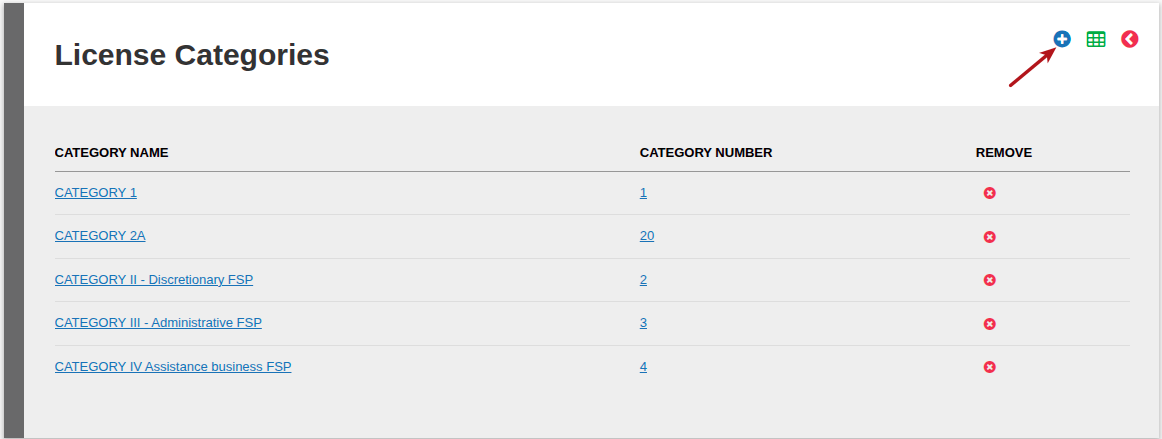Open CATEGORY IV Assistance business FSP link
Screen dimensions: 1162x439
point(173,366)
